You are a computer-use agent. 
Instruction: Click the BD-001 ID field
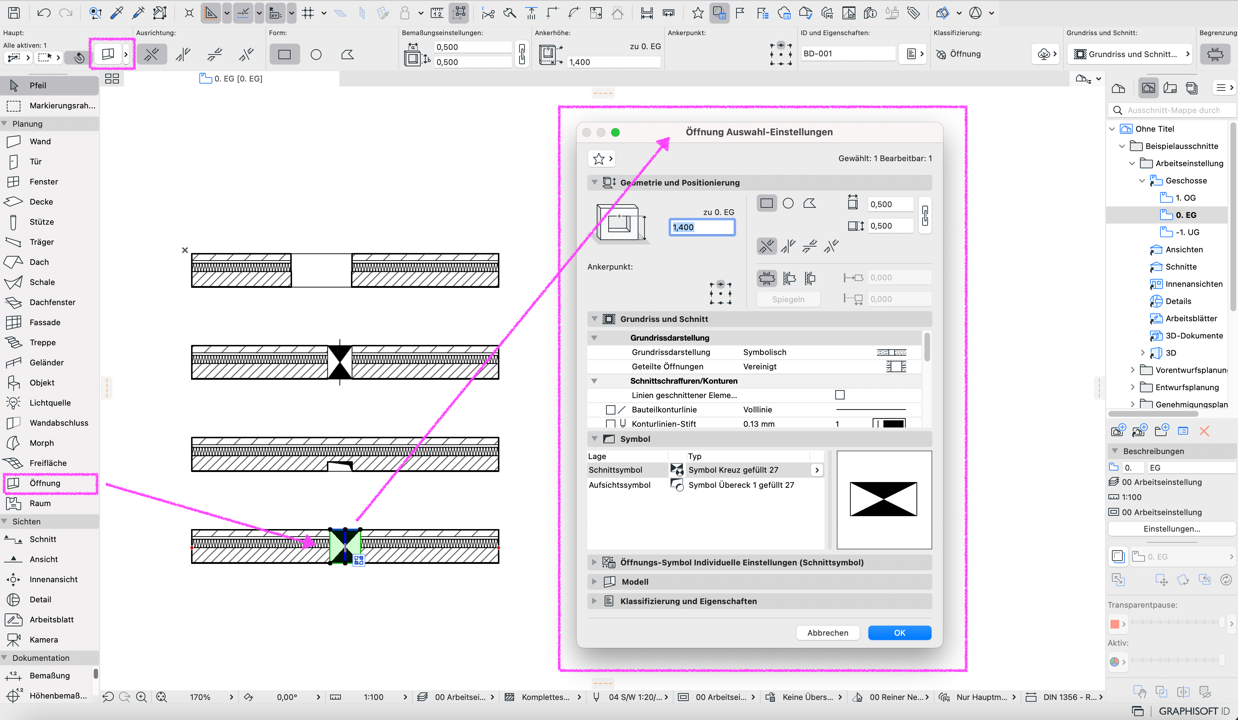click(847, 54)
